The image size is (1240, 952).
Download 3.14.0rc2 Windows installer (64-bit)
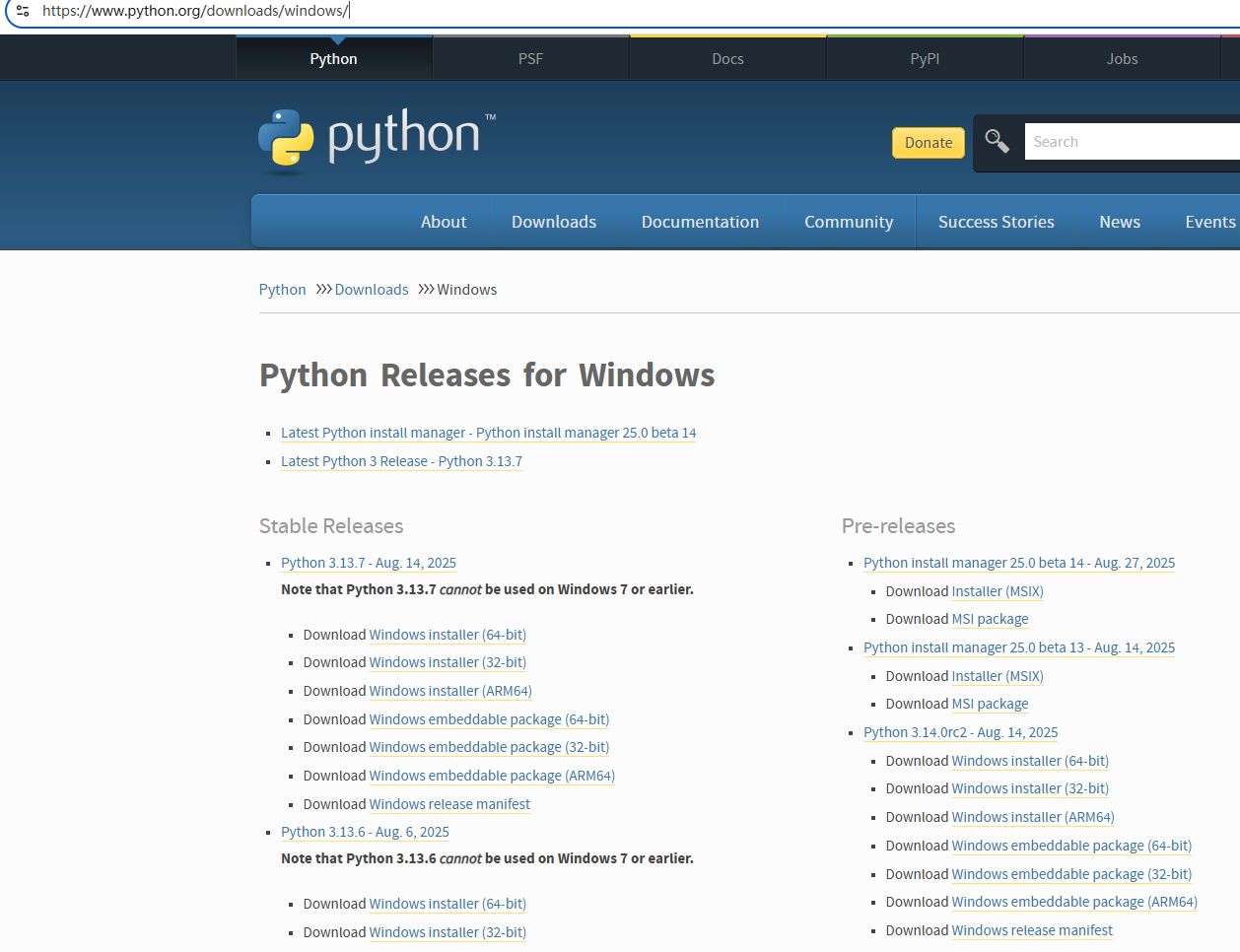[1030, 761]
